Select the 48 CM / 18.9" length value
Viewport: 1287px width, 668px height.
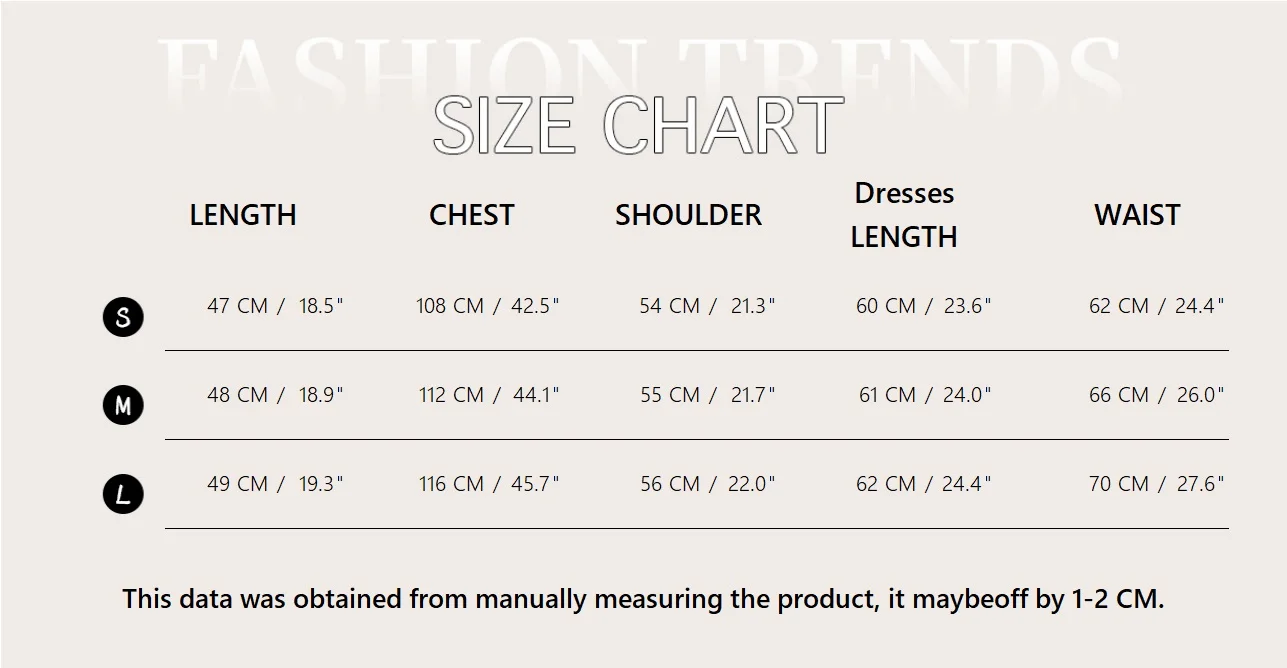point(275,395)
